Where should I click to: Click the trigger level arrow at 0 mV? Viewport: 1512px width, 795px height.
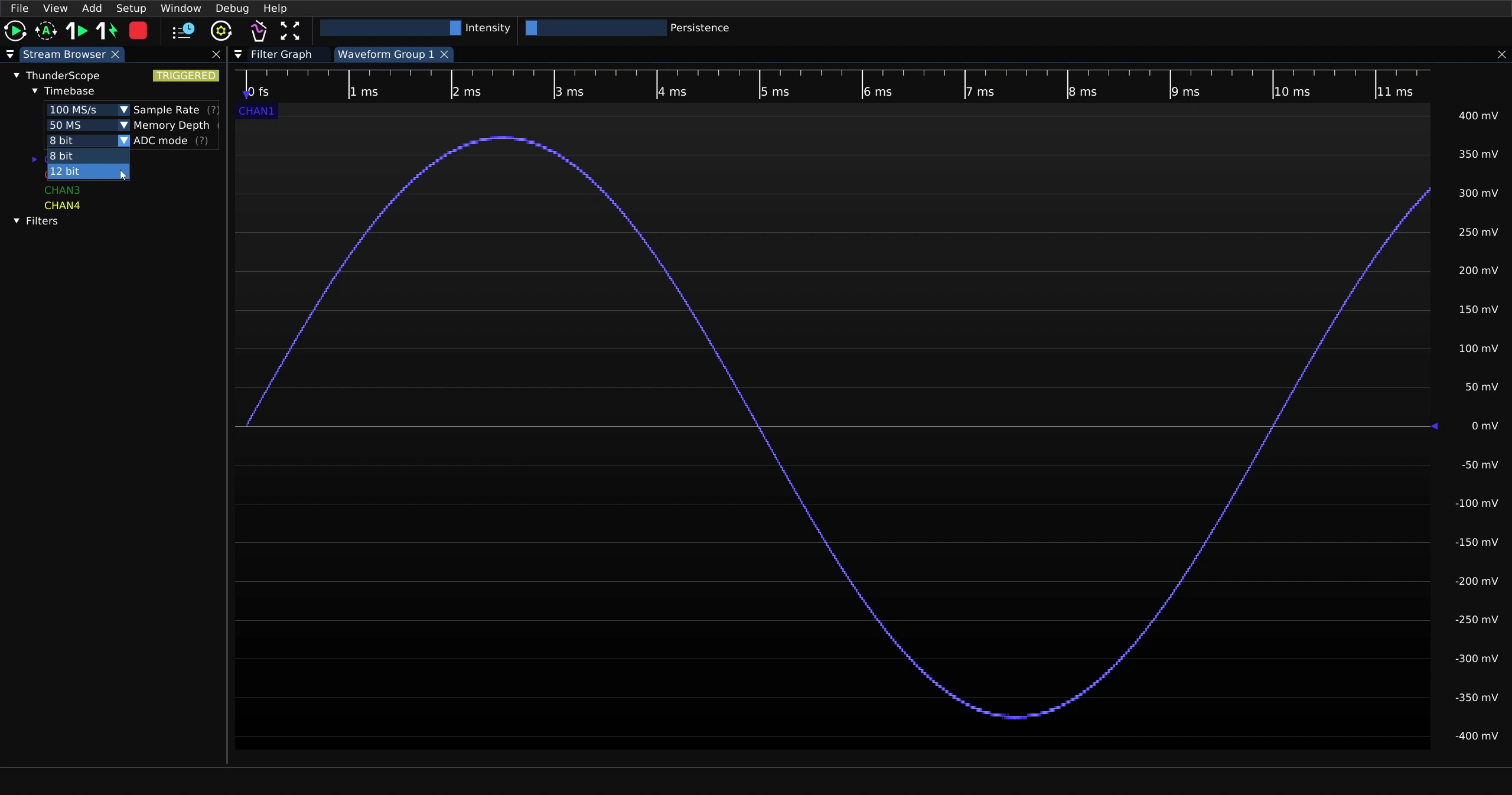pos(1434,426)
